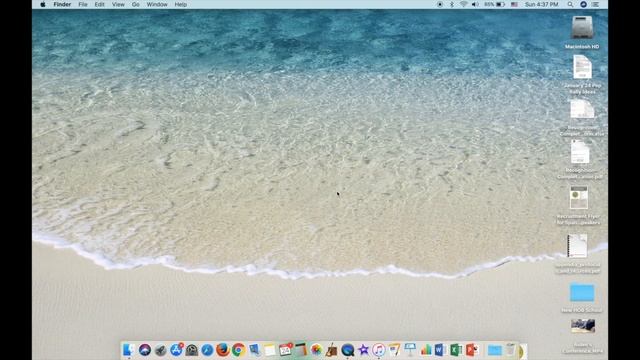Open the Notes app in Dock

(270, 350)
